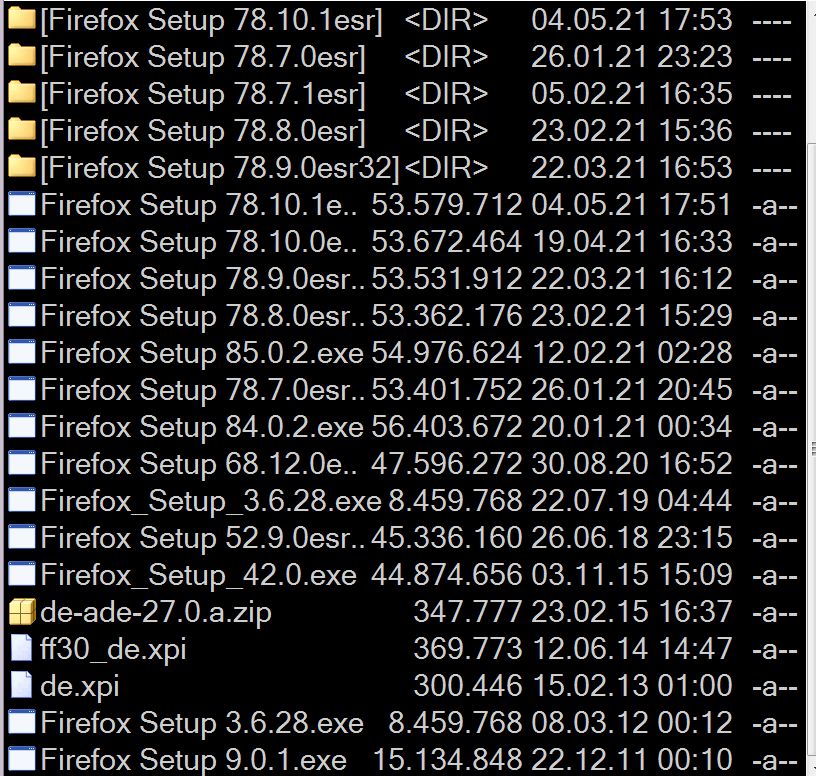Click the file size 44.874.656
This screenshot has height=776, width=816.
point(447,574)
